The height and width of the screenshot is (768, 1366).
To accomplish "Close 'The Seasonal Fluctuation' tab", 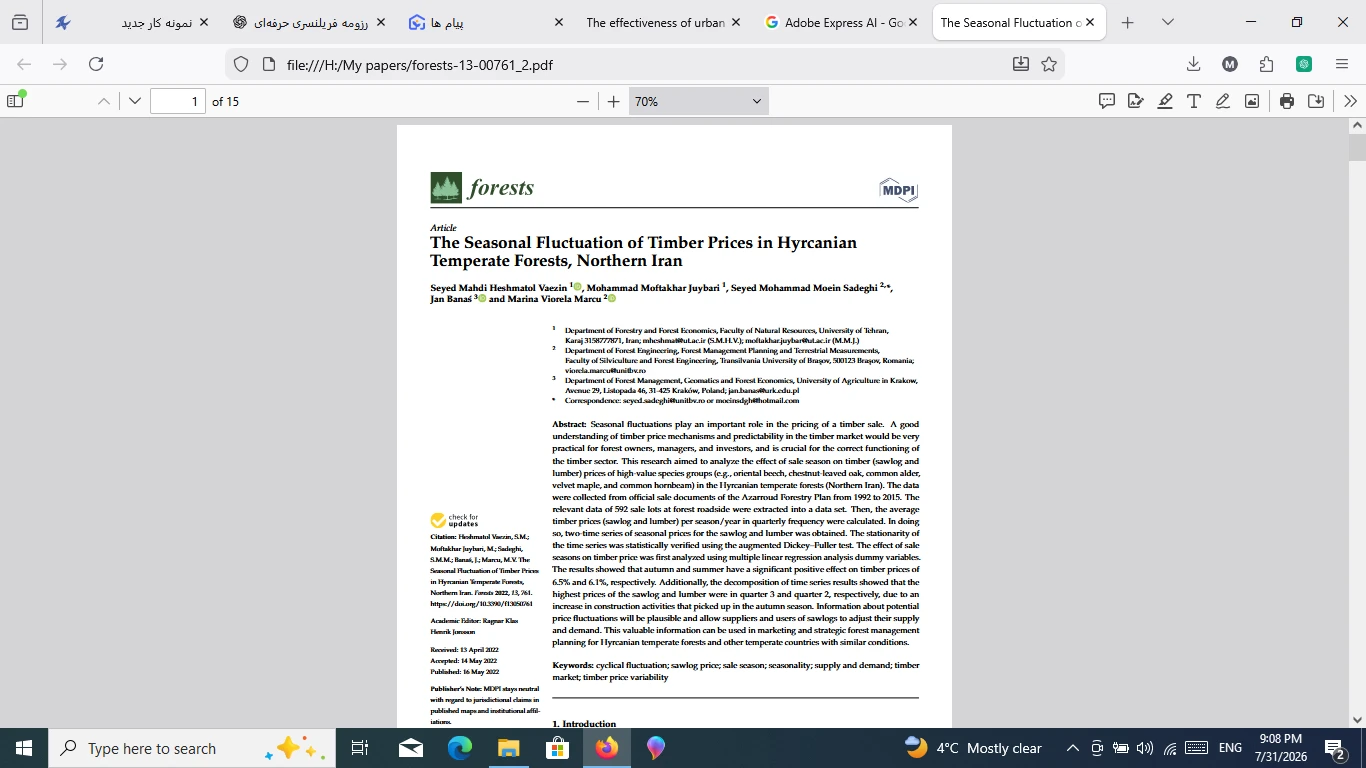I will [1090, 22].
